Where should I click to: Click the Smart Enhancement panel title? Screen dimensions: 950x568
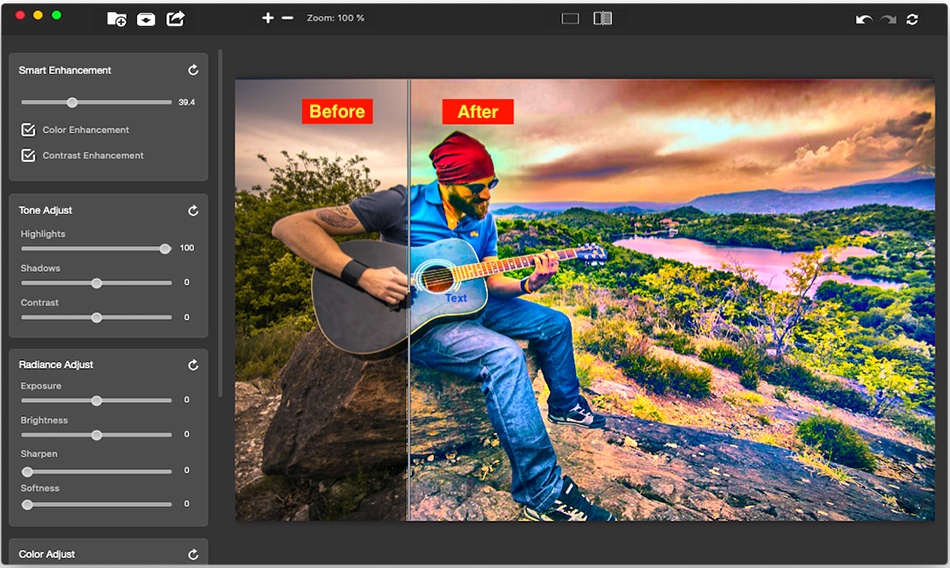pyautogui.click(x=65, y=70)
